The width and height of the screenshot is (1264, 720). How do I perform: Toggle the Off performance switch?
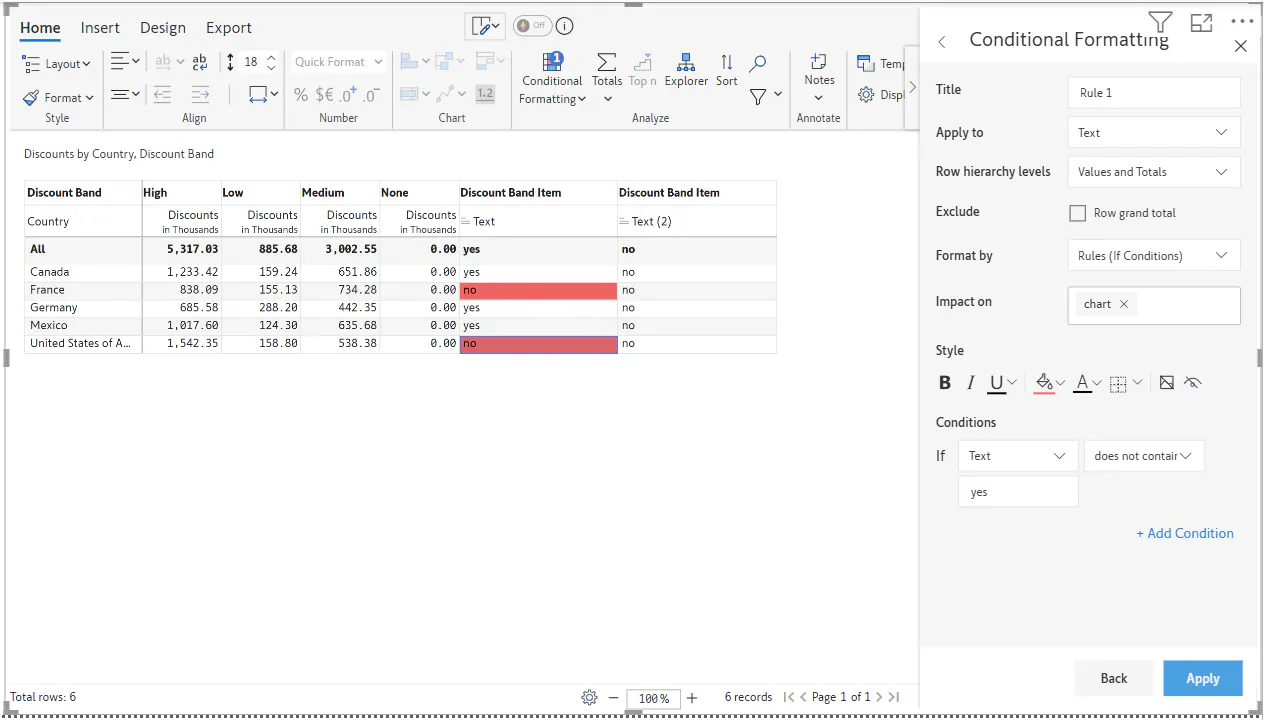click(x=531, y=25)
